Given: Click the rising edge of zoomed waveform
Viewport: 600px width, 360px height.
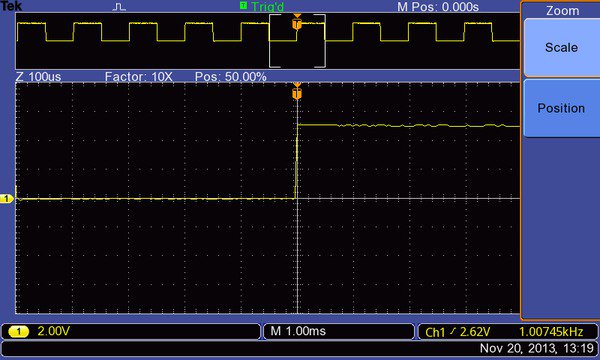Looking at the screenshot, I should click(x=297, y=161).
